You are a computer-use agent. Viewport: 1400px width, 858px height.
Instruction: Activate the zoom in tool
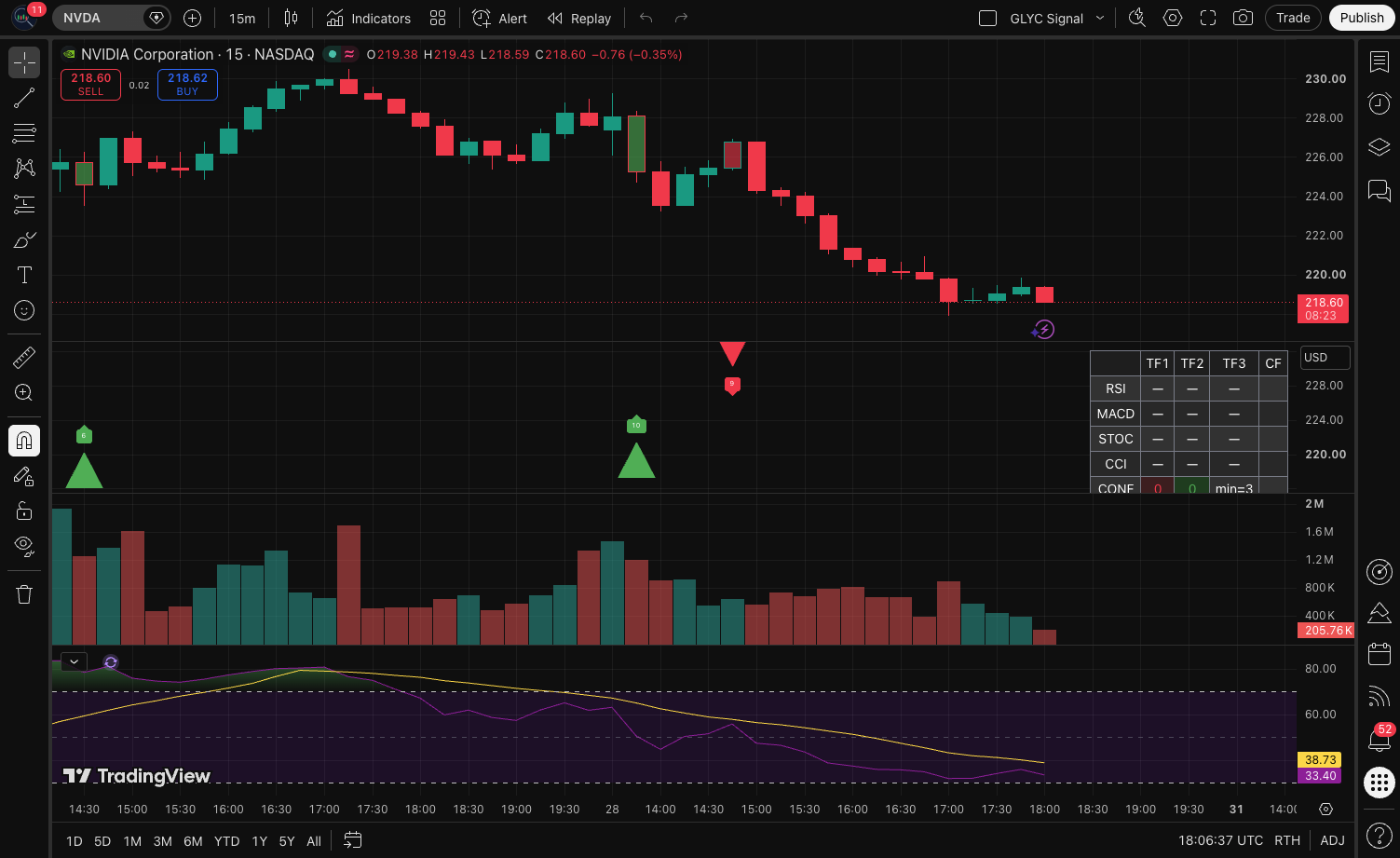pyautogui.click(x=24, y=392)
